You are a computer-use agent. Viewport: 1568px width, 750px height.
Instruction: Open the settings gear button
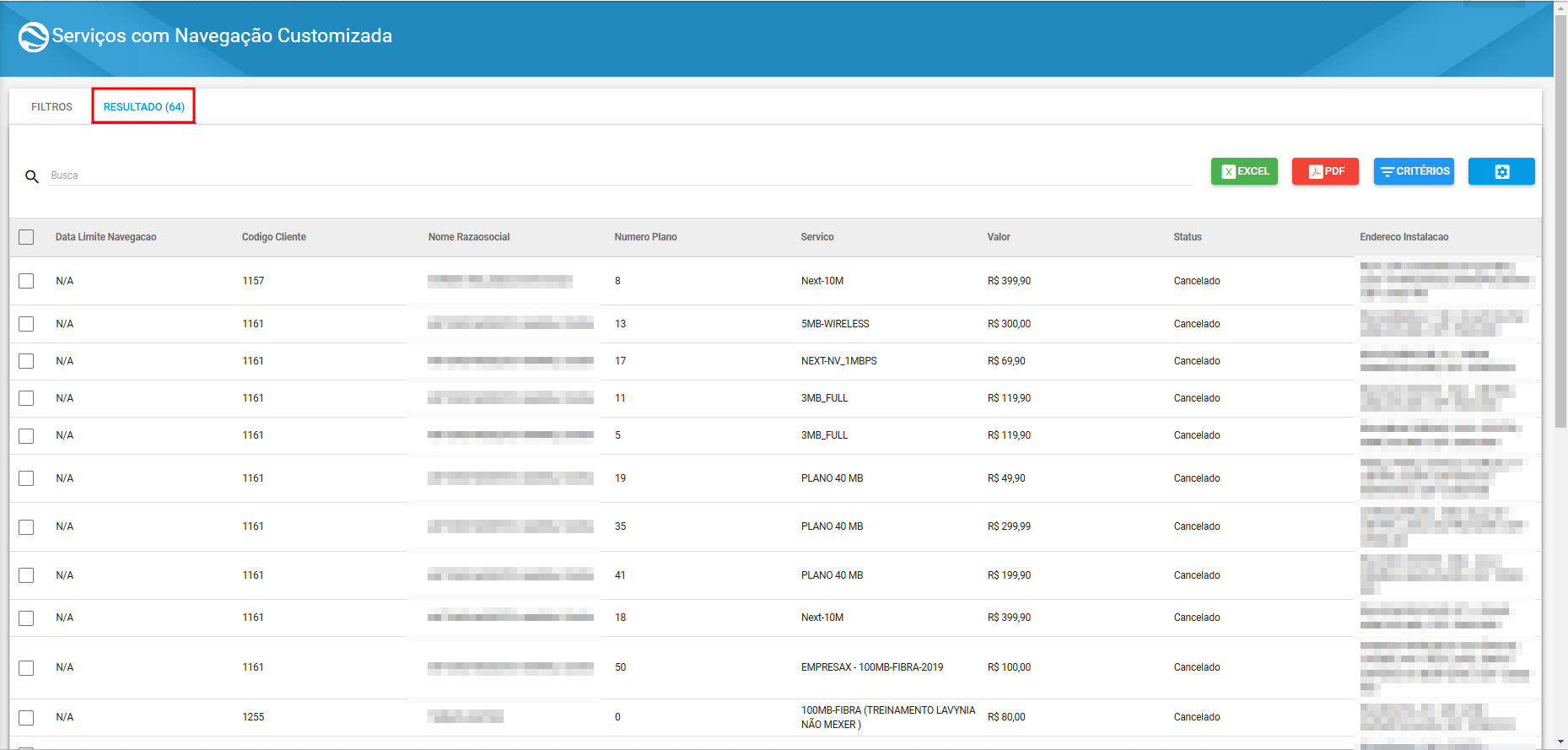coord(1501,171)
